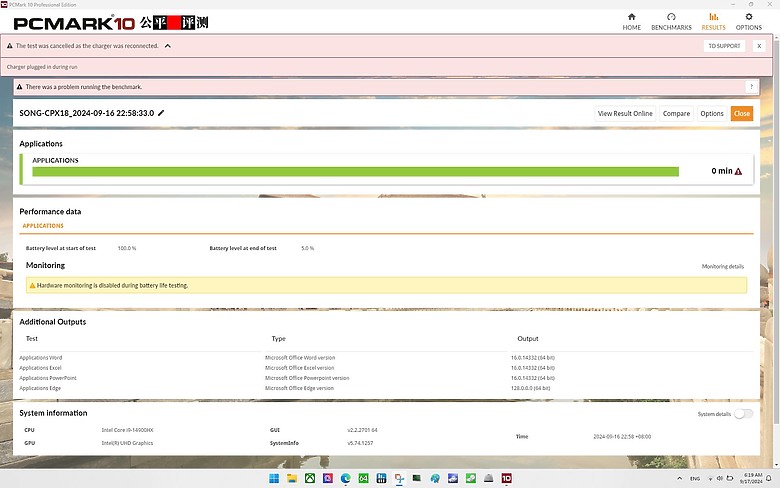Click the warning icon in charger message
780x488 pixels.
(x=9, y=46)
